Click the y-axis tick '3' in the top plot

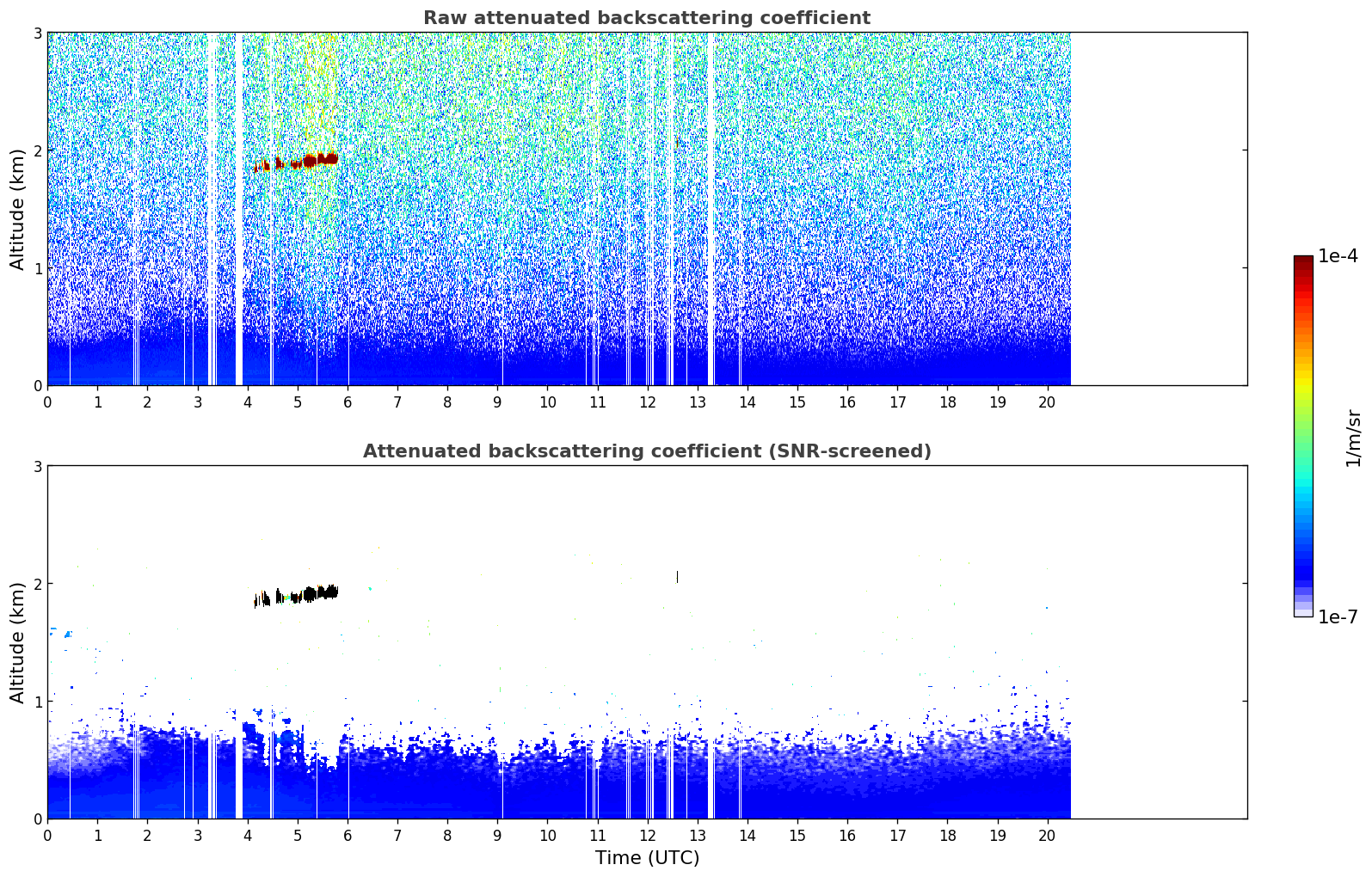click(x=38, y=33)
